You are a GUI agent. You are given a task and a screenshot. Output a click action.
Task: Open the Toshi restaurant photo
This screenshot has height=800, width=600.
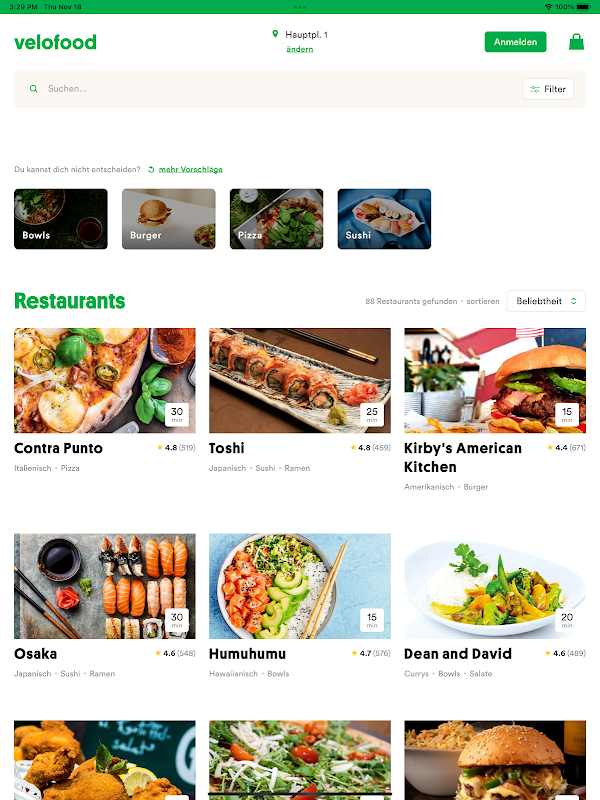tap(300, 381)
